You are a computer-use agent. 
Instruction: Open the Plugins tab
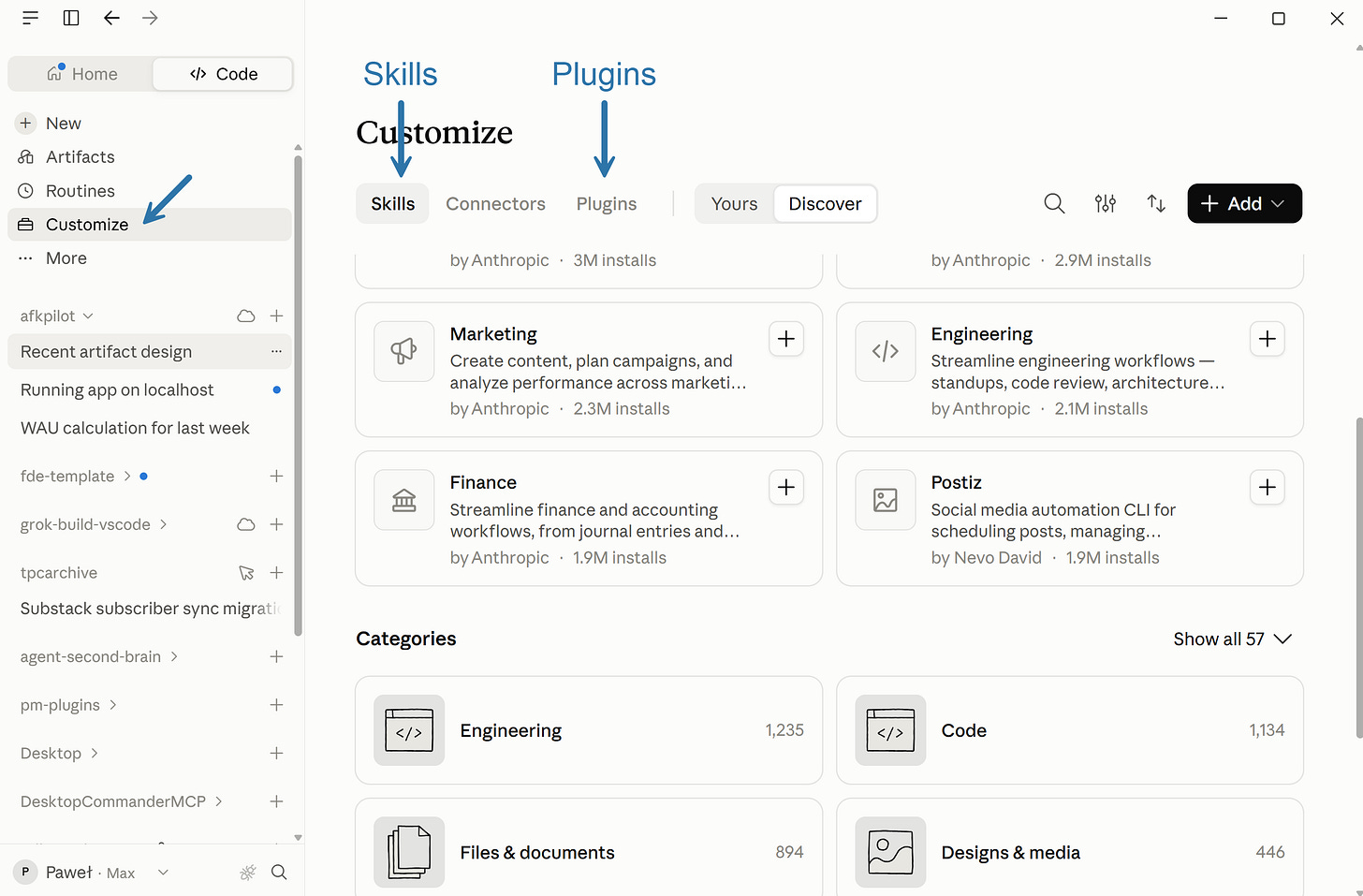[x=607, y=204]
